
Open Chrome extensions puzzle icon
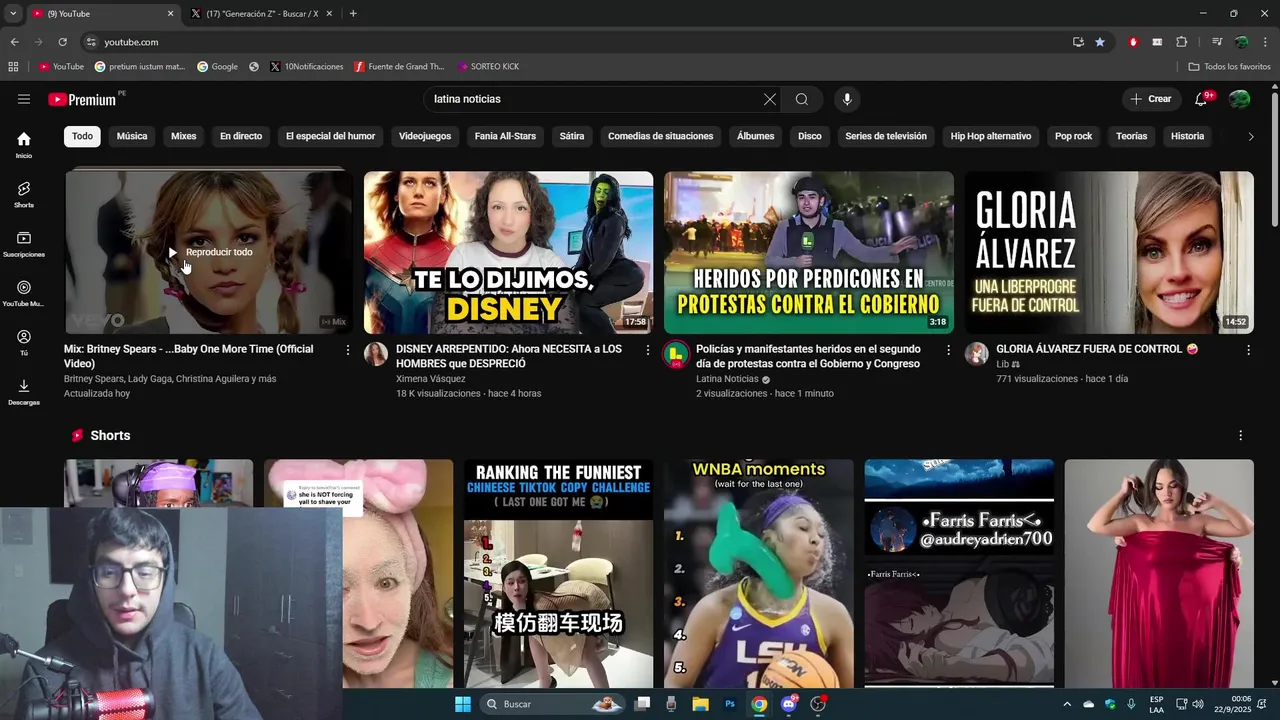tap(1181, 42)
